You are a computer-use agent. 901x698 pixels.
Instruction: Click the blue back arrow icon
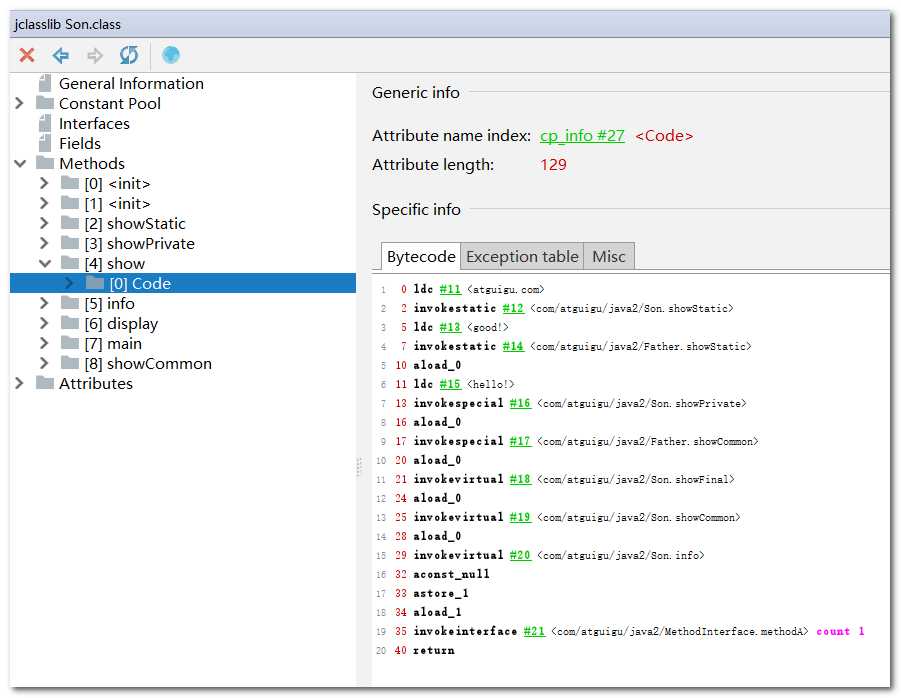61,55
